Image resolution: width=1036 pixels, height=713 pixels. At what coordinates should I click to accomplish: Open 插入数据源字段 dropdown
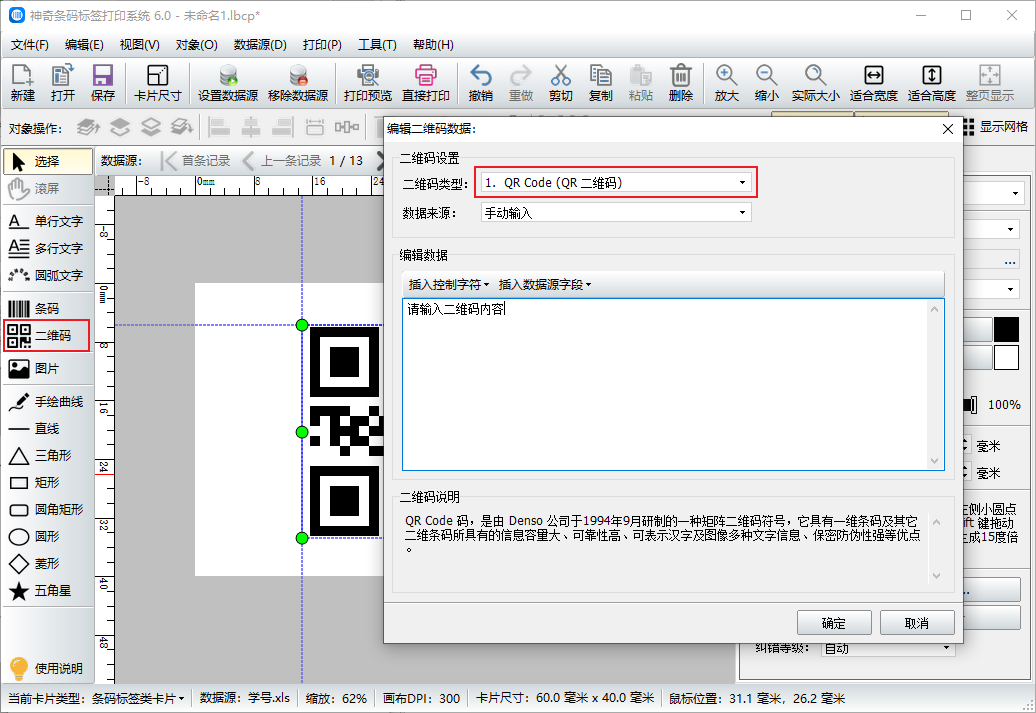point(545,285)
